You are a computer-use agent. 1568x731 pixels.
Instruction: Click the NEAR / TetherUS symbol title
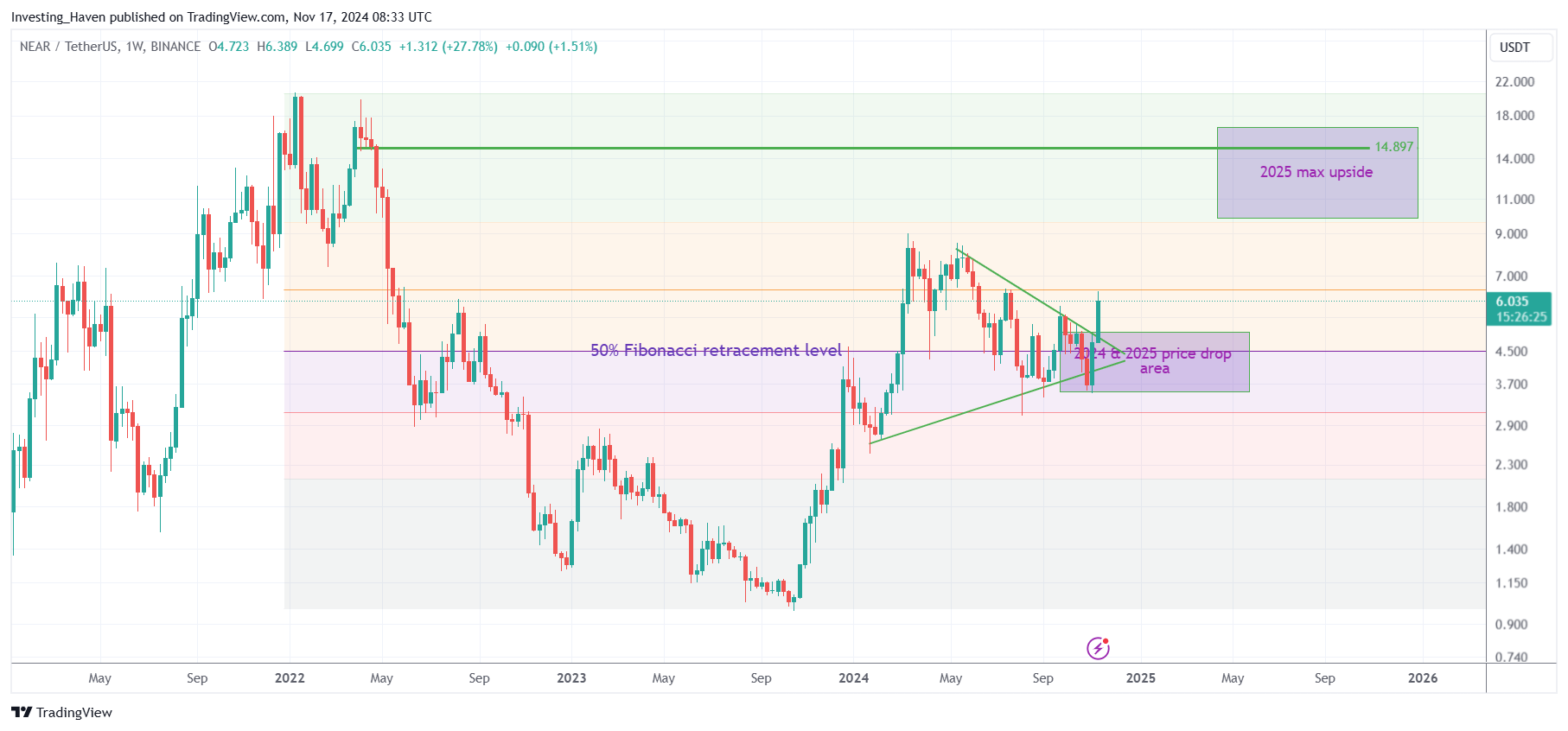110,47
